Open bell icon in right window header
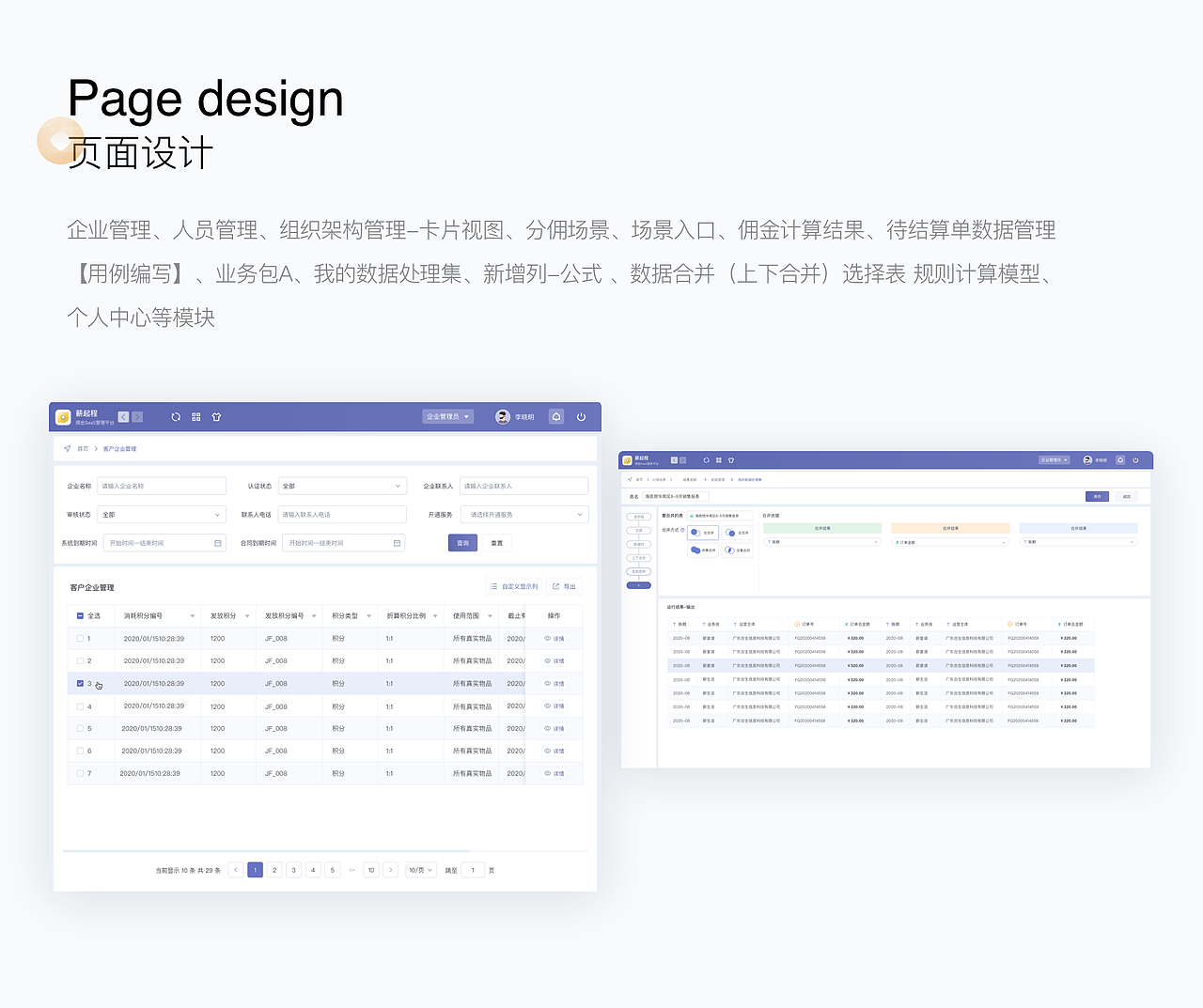 (x=1120, y=460)
